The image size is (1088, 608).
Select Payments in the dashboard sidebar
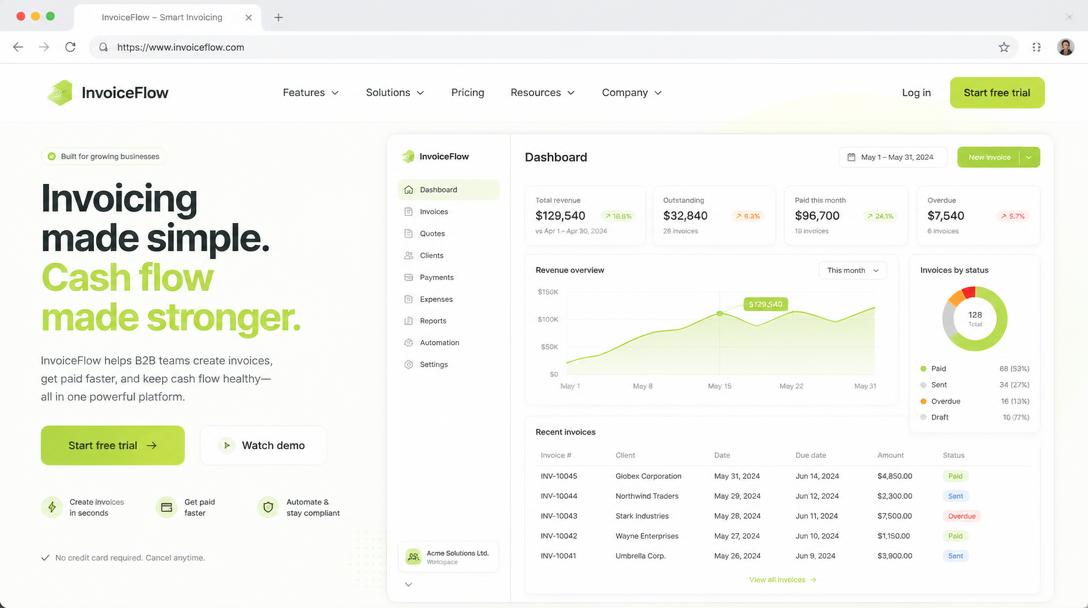coord(449,277)
